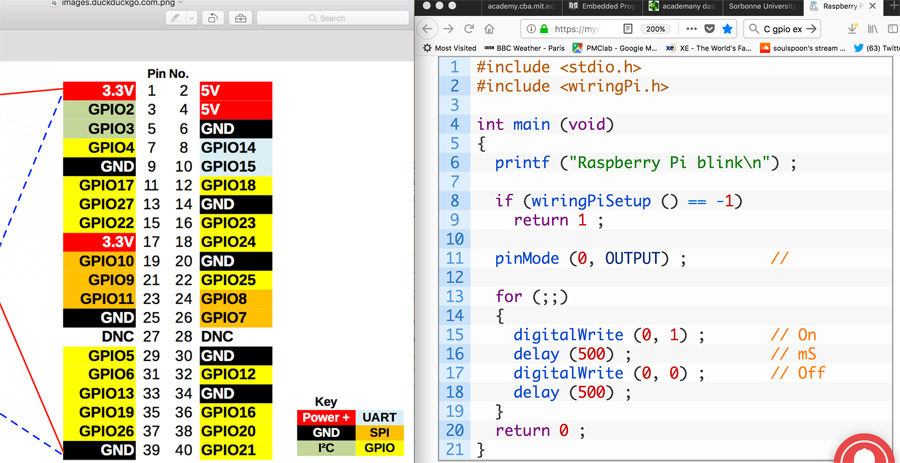
Task: Open the BBC Weather - Paris bookmark
Action: (x=525, y=48)
